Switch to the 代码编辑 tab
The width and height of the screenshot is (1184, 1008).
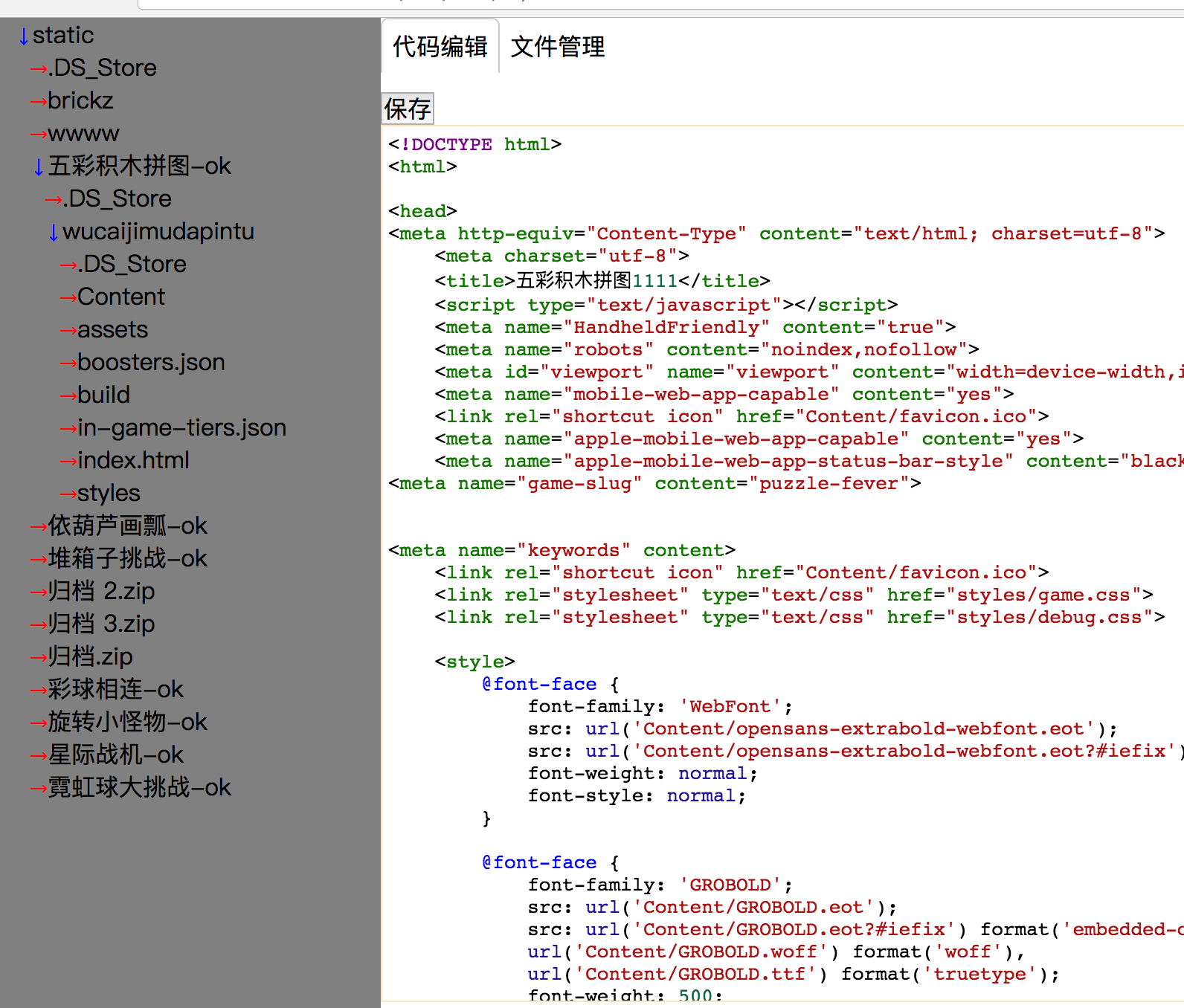click(x=440, y=46)
